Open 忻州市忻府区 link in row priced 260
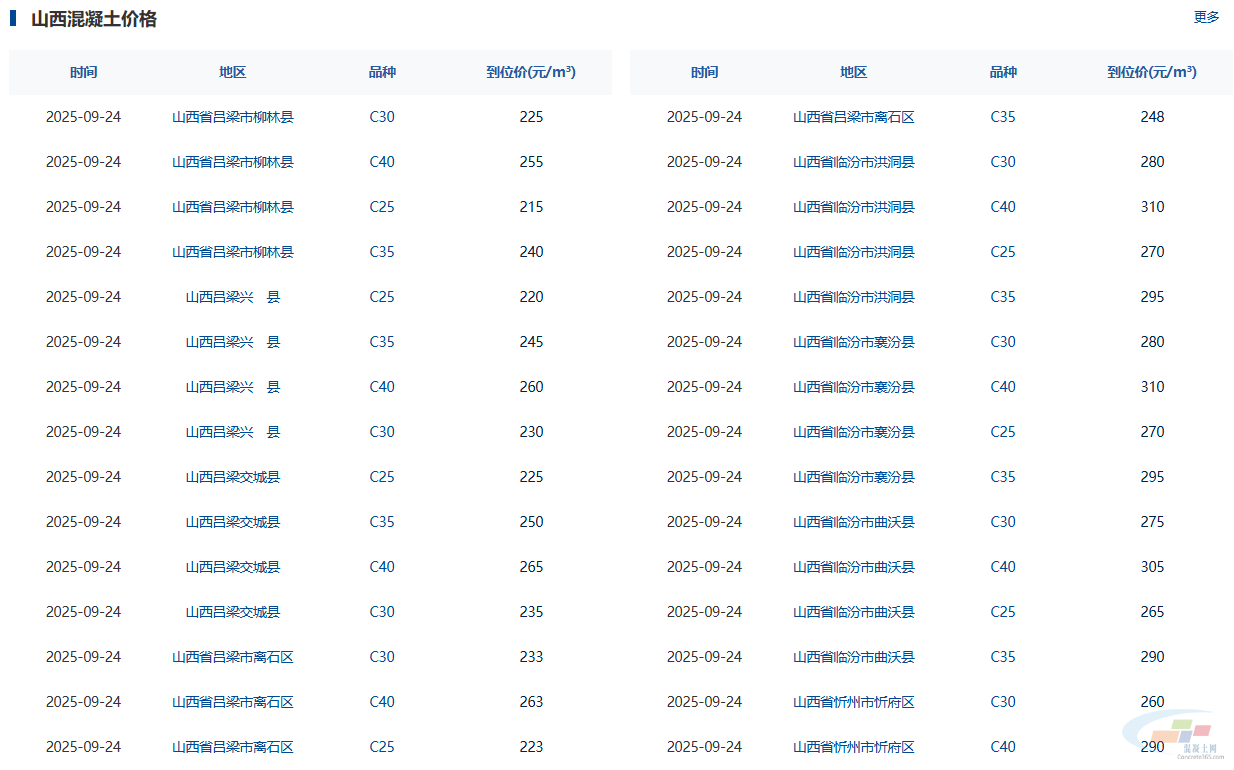The image size is (1234, 770). tap(854, 702)
